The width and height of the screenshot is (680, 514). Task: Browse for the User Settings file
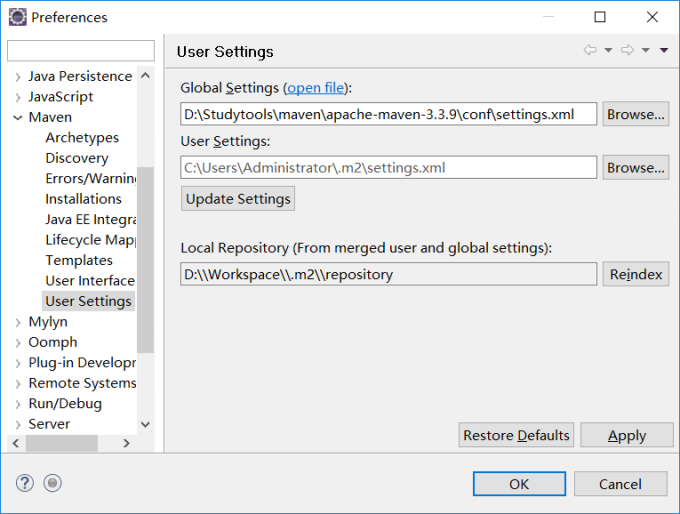(x=635, y=168)
